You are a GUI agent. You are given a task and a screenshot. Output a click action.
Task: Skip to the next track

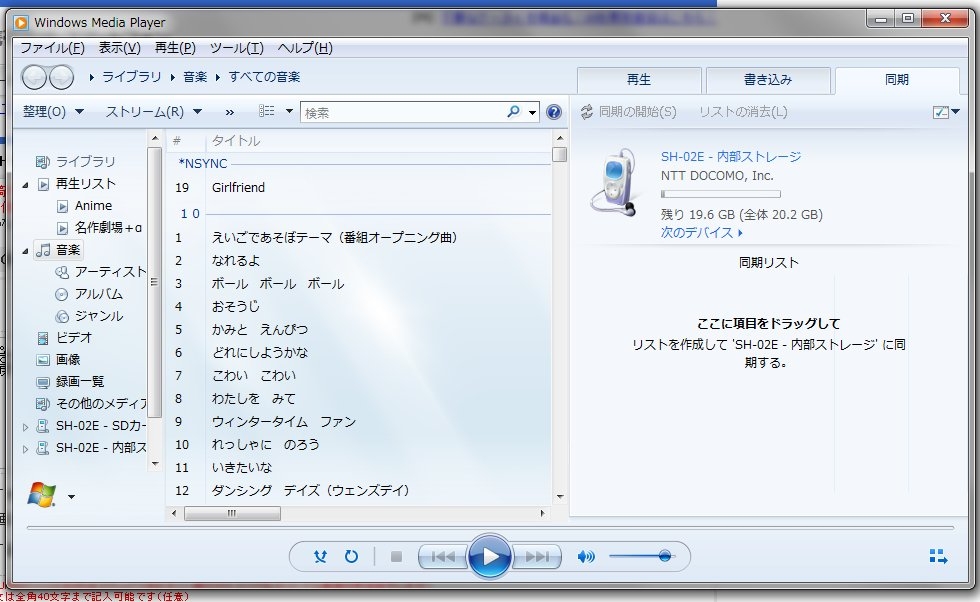pyautogui.click(x=536, y=557)
